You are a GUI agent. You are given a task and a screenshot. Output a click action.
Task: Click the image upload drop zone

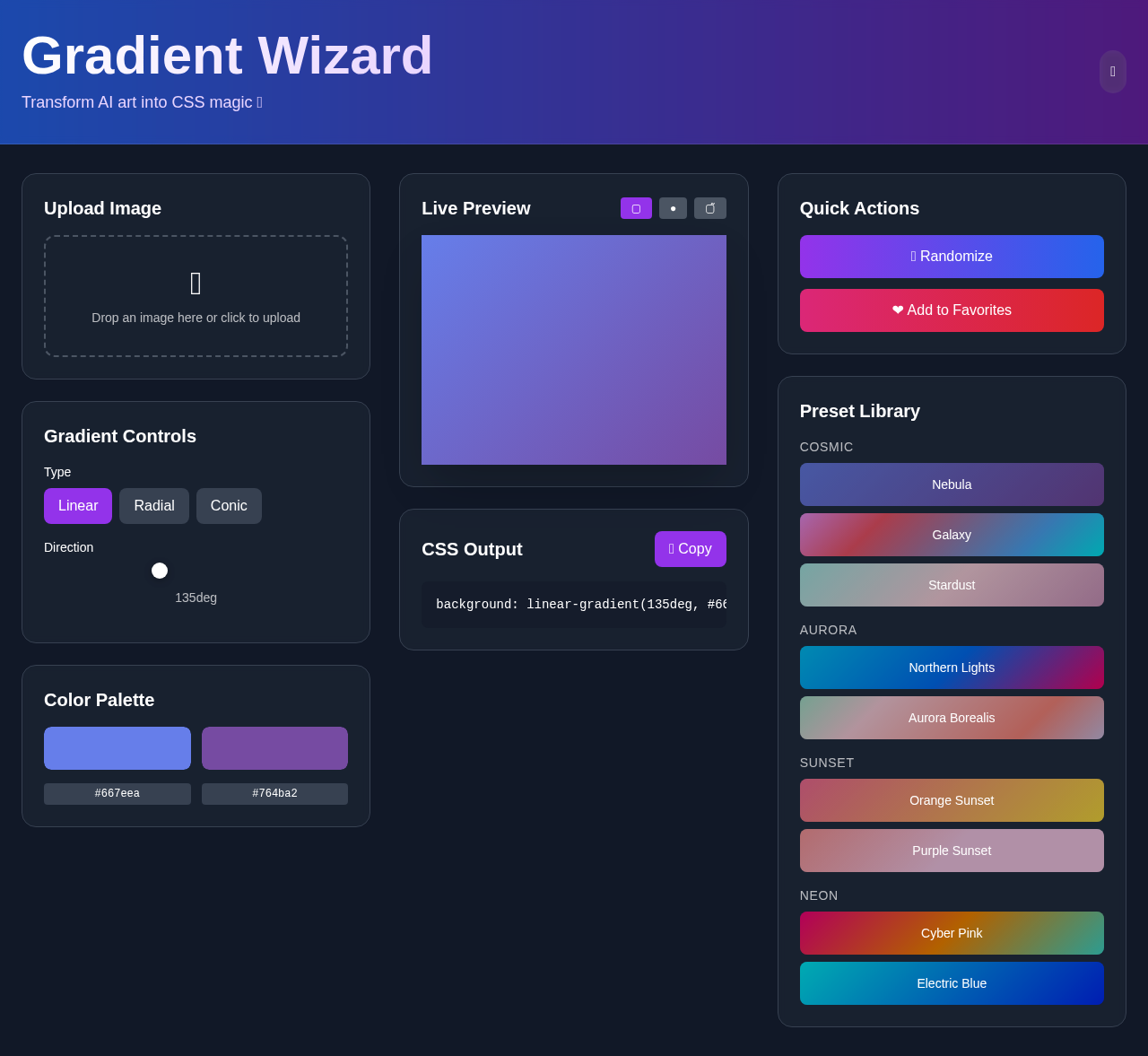[196, 295]
